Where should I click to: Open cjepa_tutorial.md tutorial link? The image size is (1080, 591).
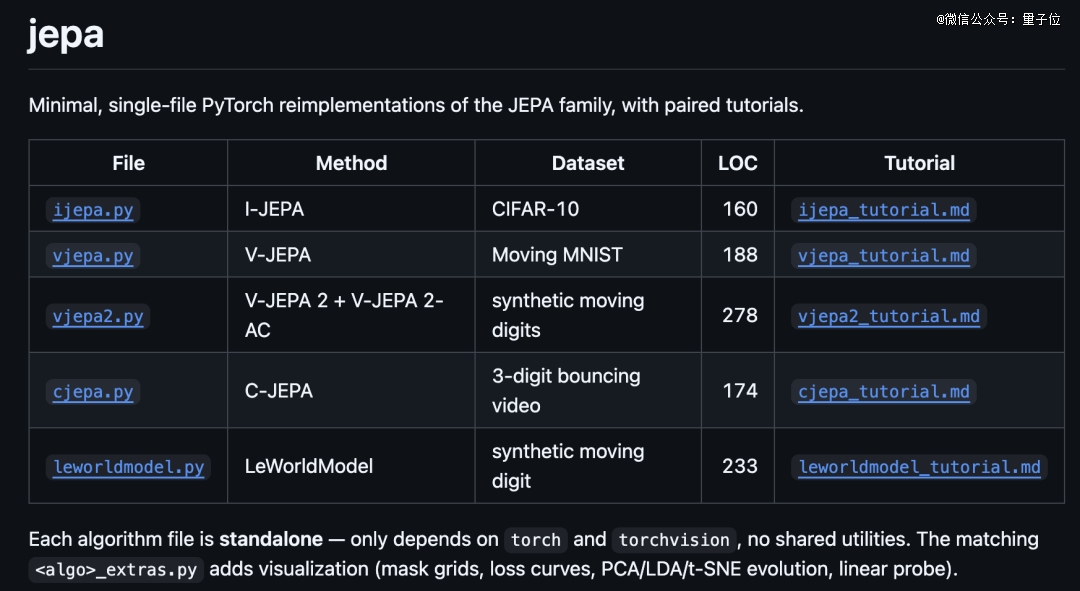coord(884,392)
